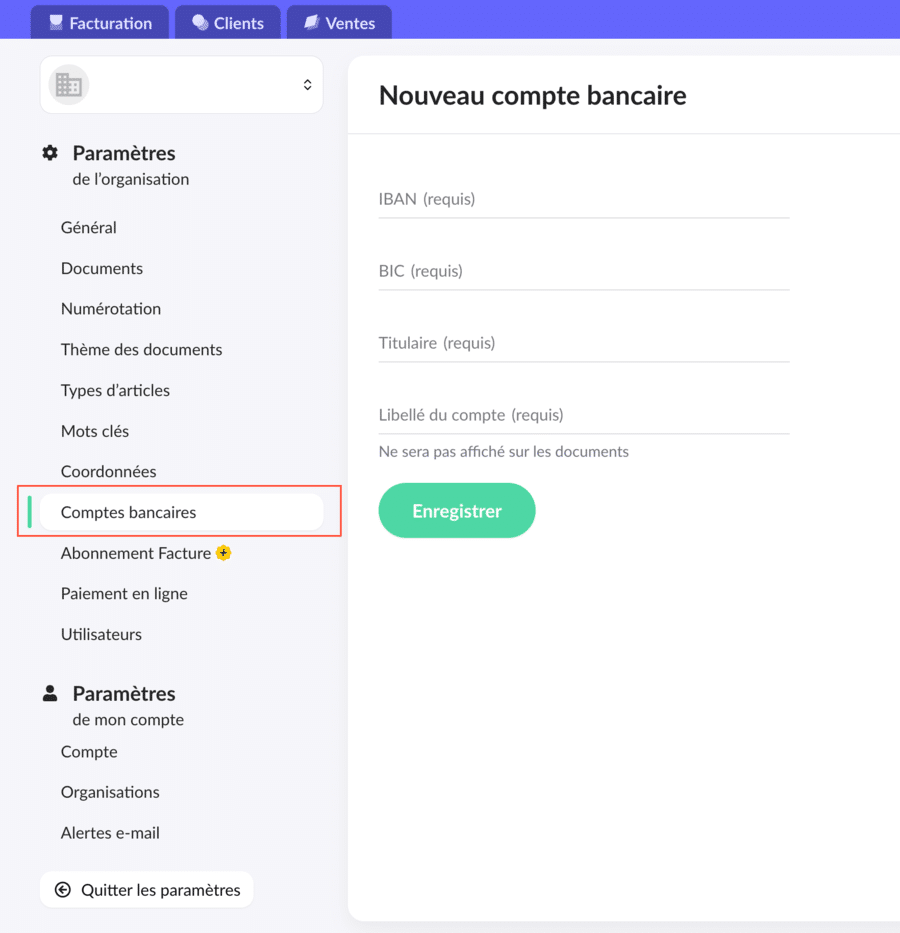Switch to the Clients tab
Image resolution: width=900 pixels, height=933 pixels.
click(x=228, y=23)
